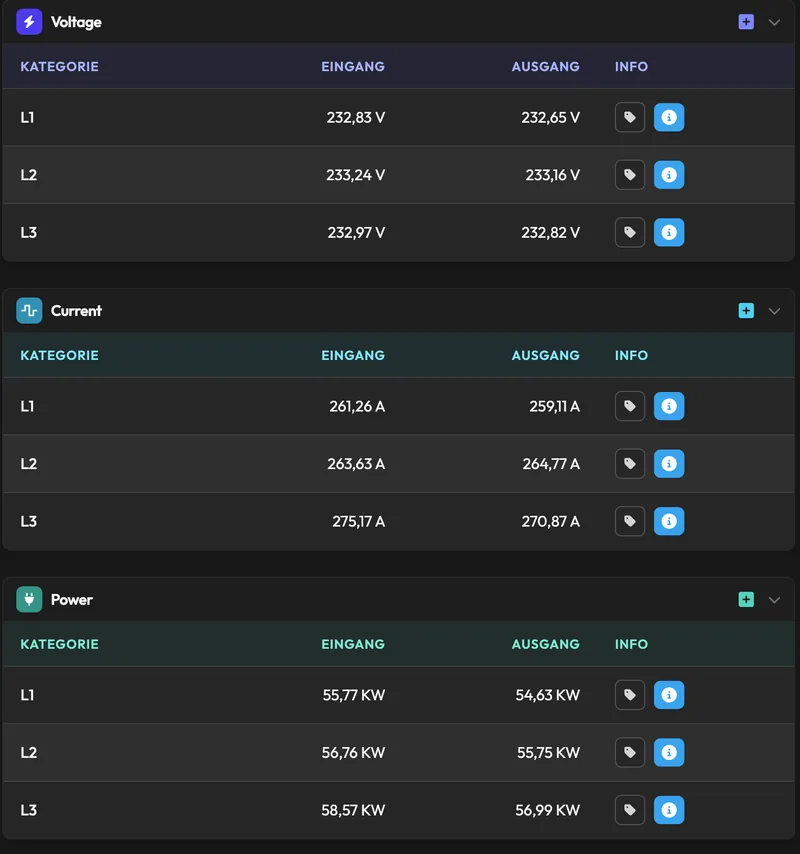Viewport: 800px width, 854px height.
Task: Open info for Voltage L1 row
Action: pyautogui.click(x=669, y=117)
